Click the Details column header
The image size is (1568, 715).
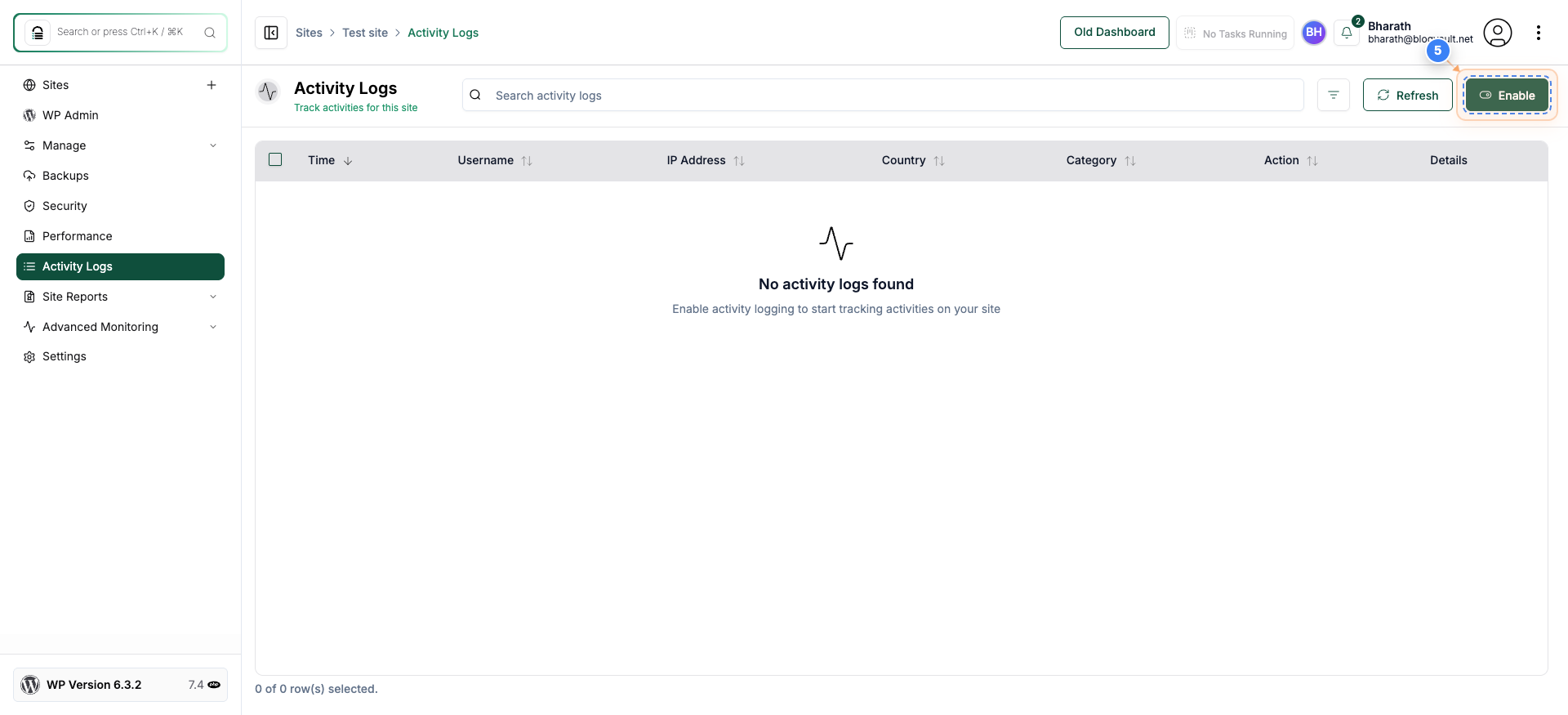coord(1448,161)
